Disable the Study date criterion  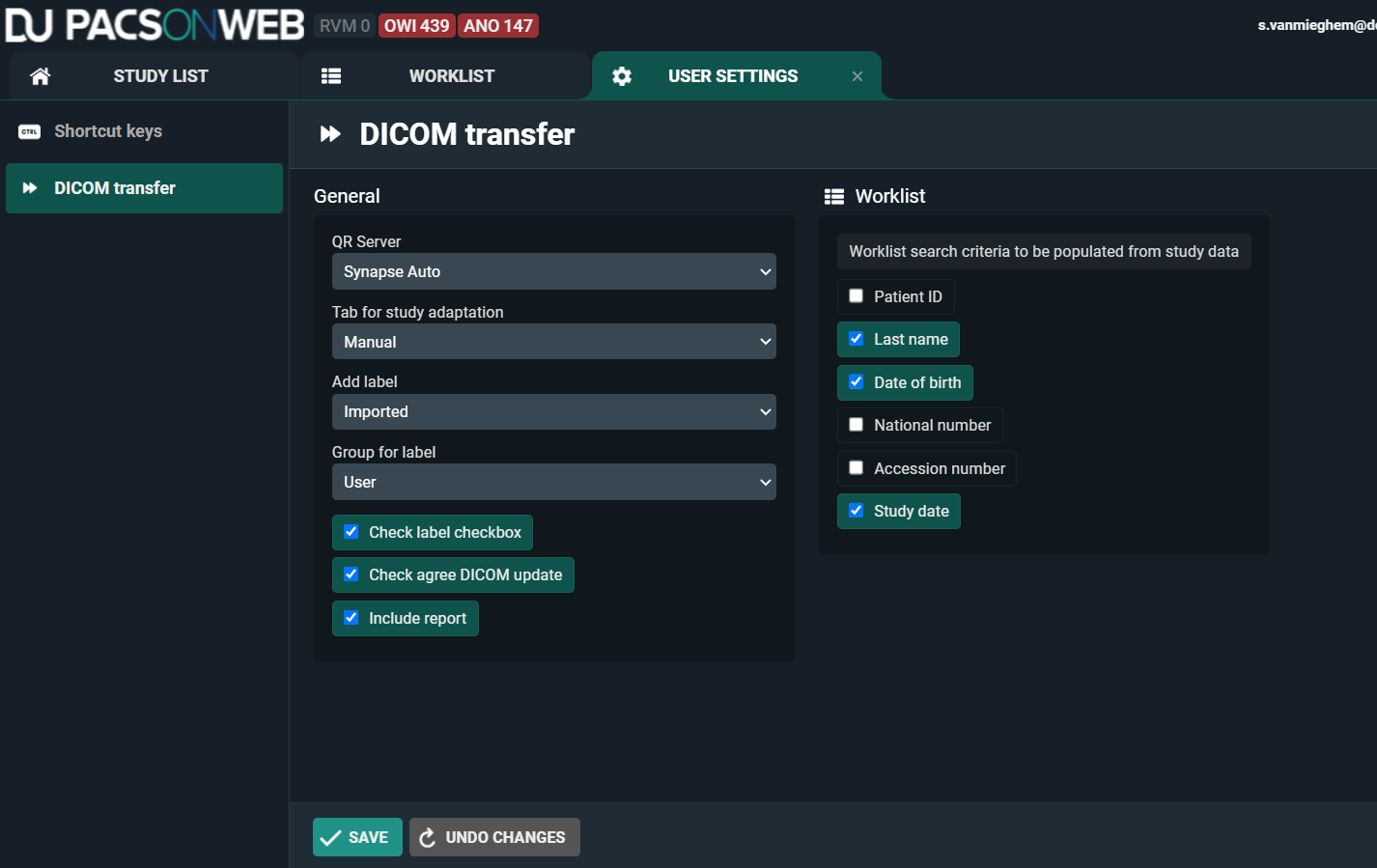point(857,511)
